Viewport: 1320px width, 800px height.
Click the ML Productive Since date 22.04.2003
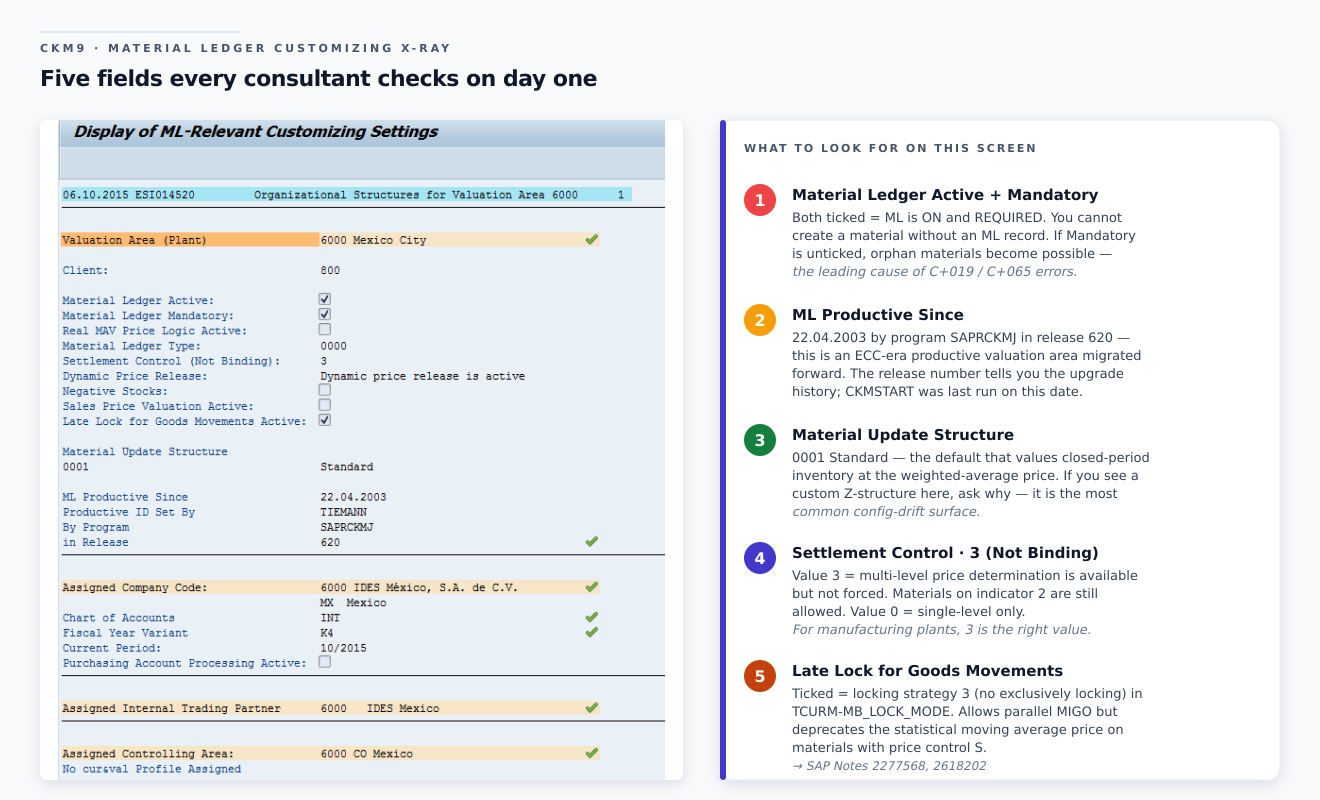pyautogui.click(x=353, y=497)
